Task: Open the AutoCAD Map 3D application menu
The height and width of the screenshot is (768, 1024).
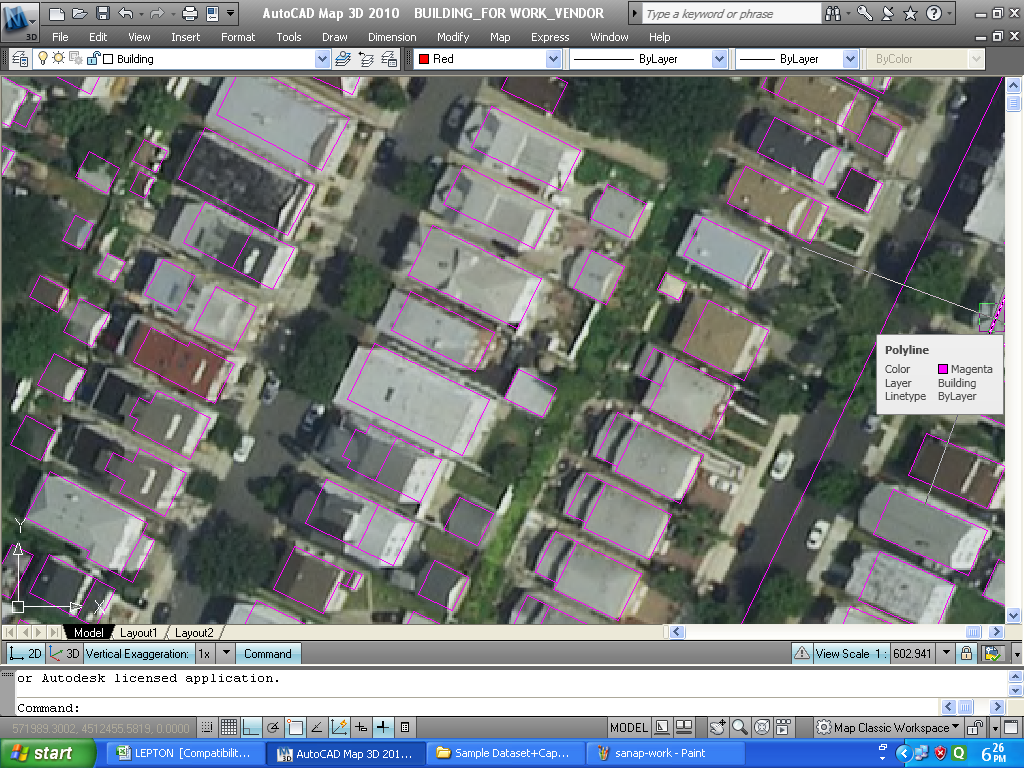Action: coord(20,21)
